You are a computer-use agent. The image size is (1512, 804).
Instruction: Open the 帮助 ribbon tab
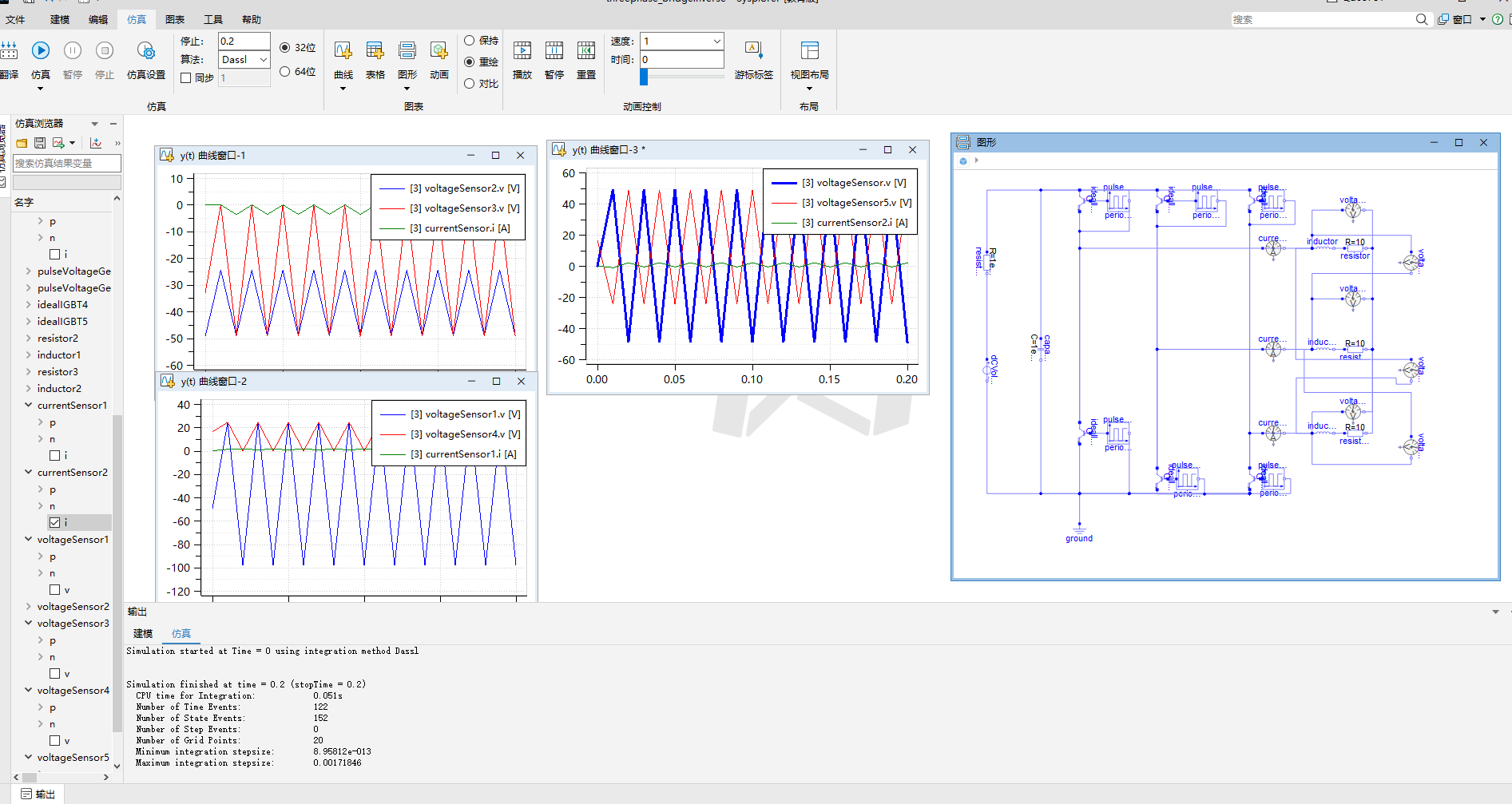(x=252, y=19)
